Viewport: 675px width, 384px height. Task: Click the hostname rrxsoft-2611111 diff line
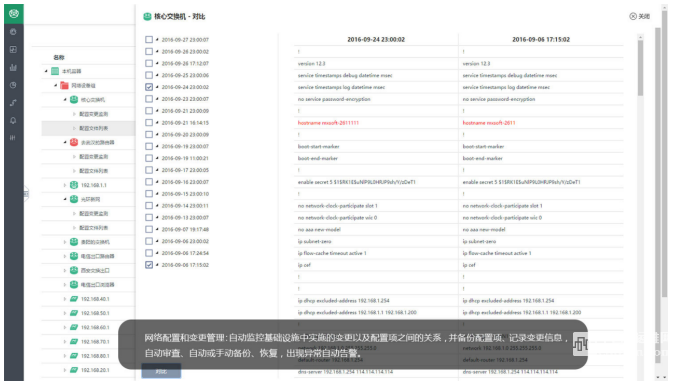click(328, 123)
